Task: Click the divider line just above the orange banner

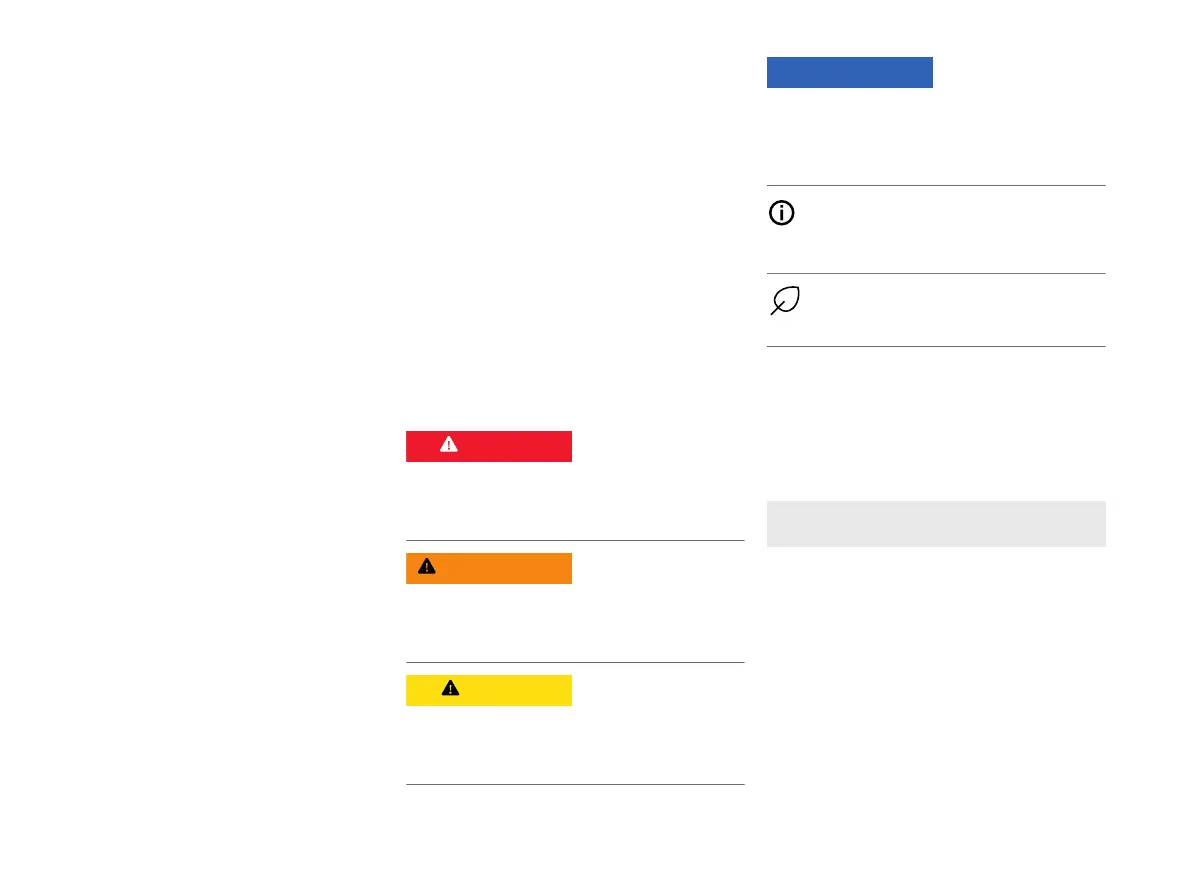Action: pos(575,541)
